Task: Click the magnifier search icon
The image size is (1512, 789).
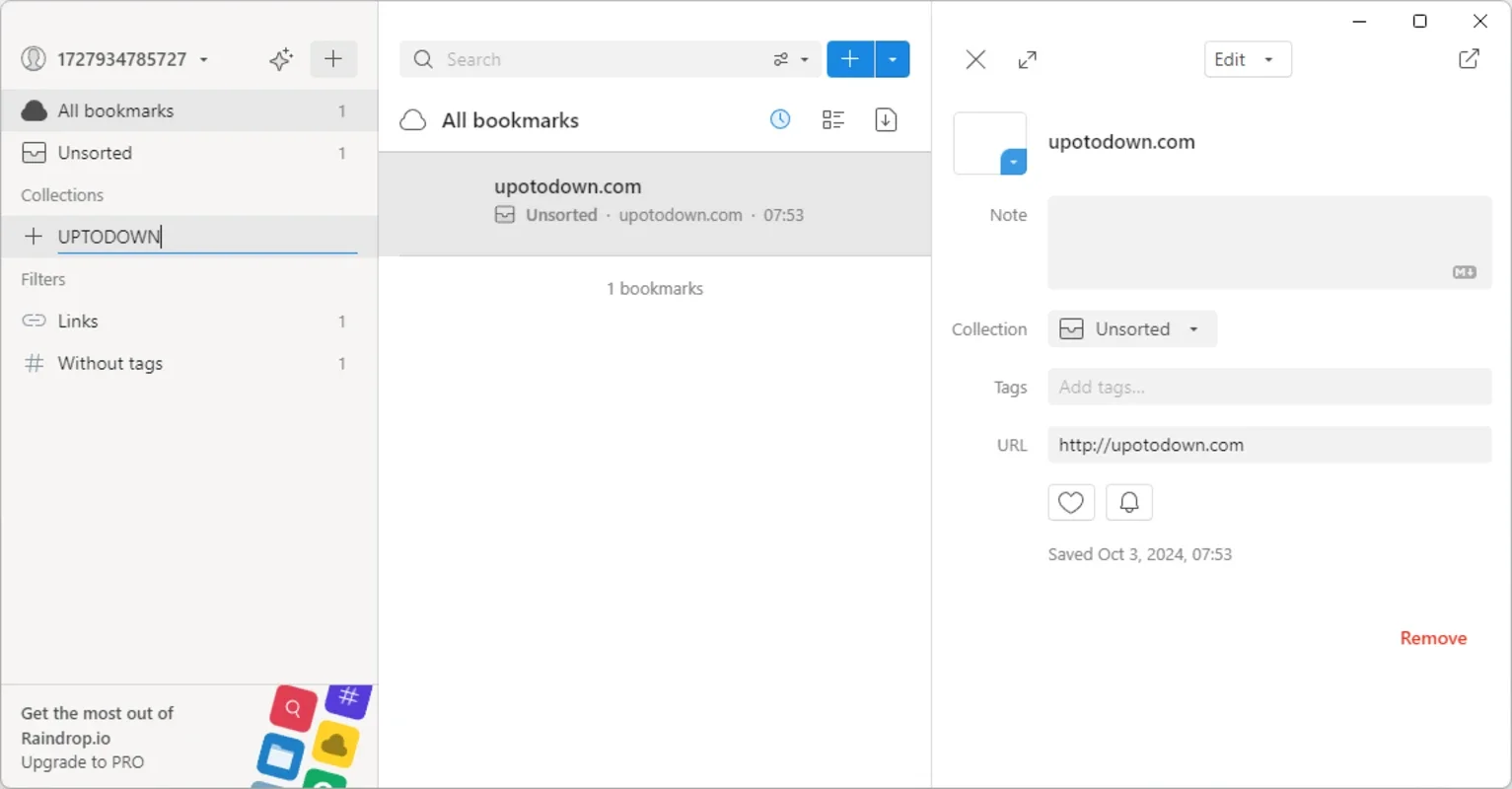Action: point(423,59)
